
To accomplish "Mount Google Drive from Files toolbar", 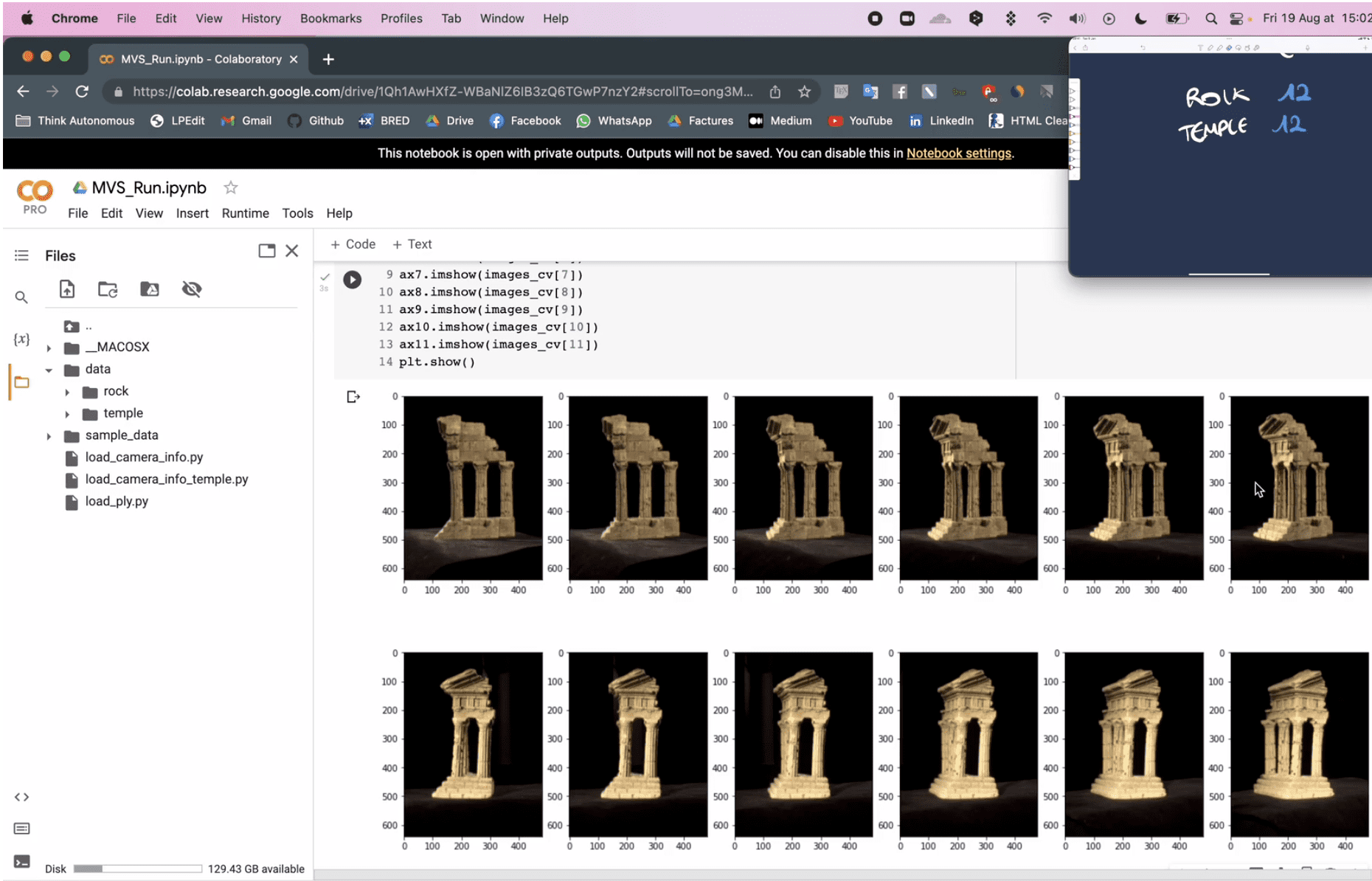I will [149, 289].
